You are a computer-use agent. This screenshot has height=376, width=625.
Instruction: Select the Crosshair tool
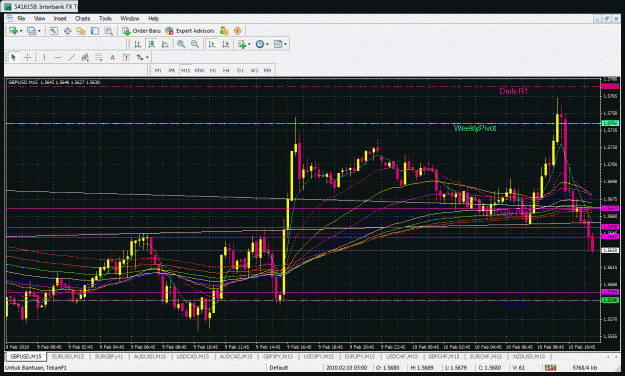[x=27, y=57]
